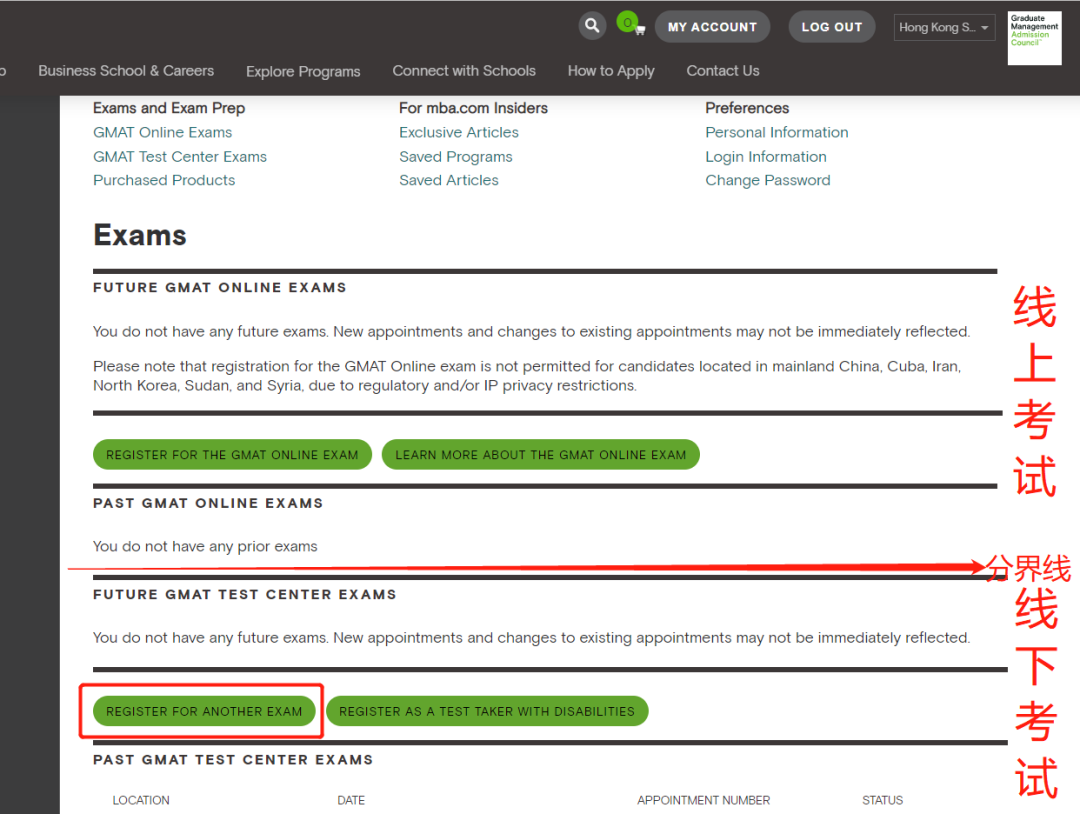Click the APPOINTMENT NUMBER column header
The width and height of the screenshot is (1080, 814).
703,800
